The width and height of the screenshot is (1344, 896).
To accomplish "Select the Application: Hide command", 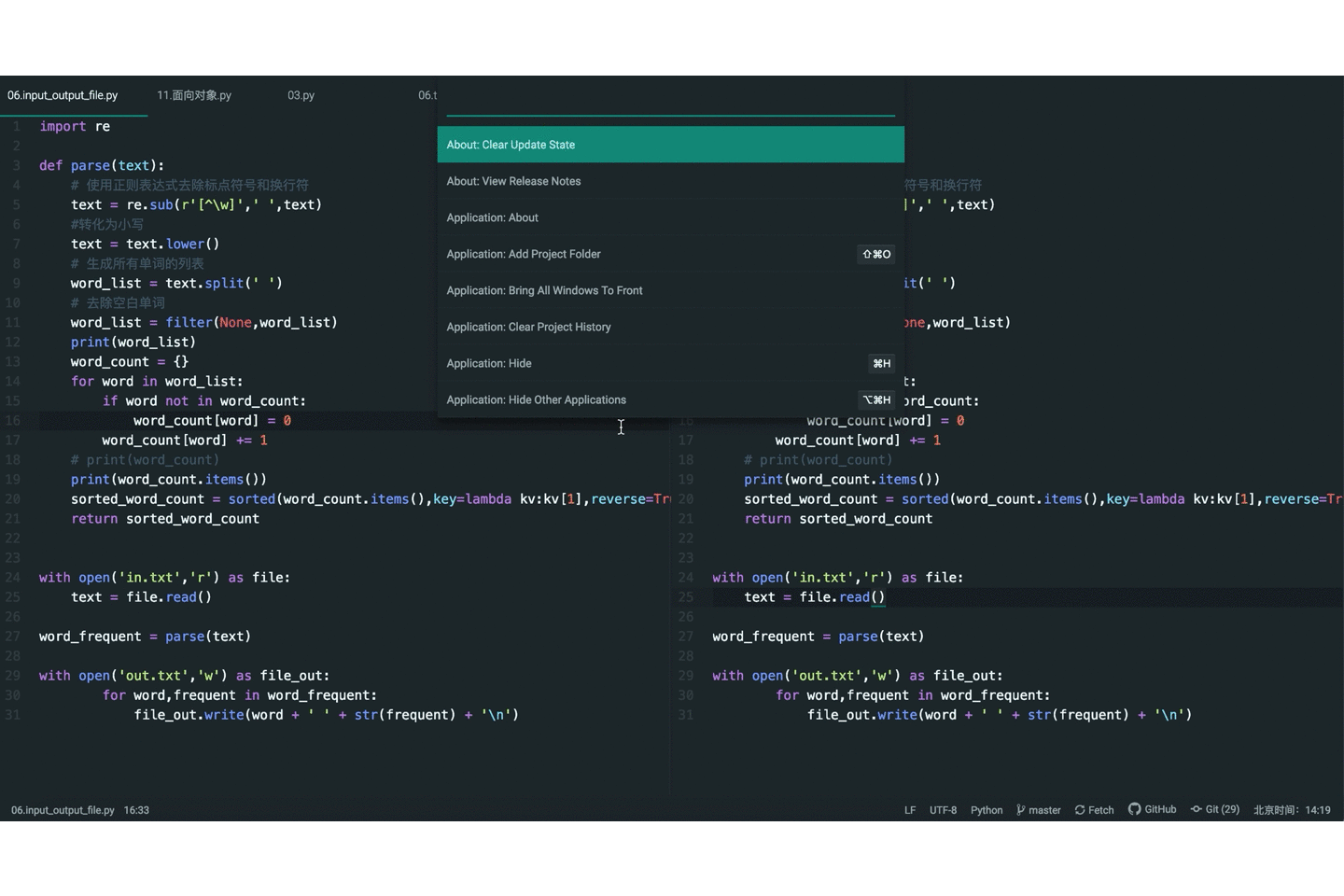I will click(670, 363).
